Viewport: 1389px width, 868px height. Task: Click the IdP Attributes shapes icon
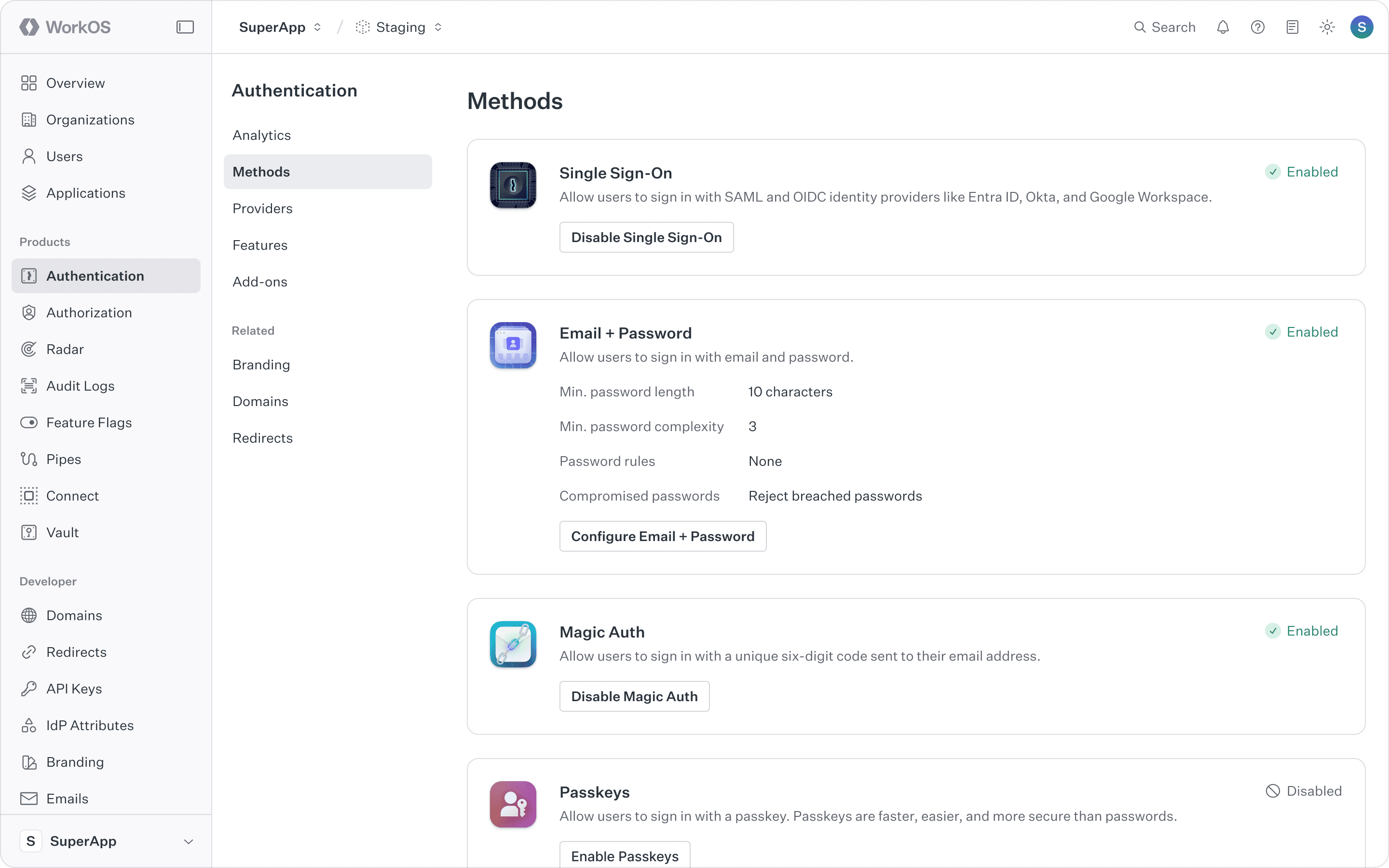[x=29, y=726]
